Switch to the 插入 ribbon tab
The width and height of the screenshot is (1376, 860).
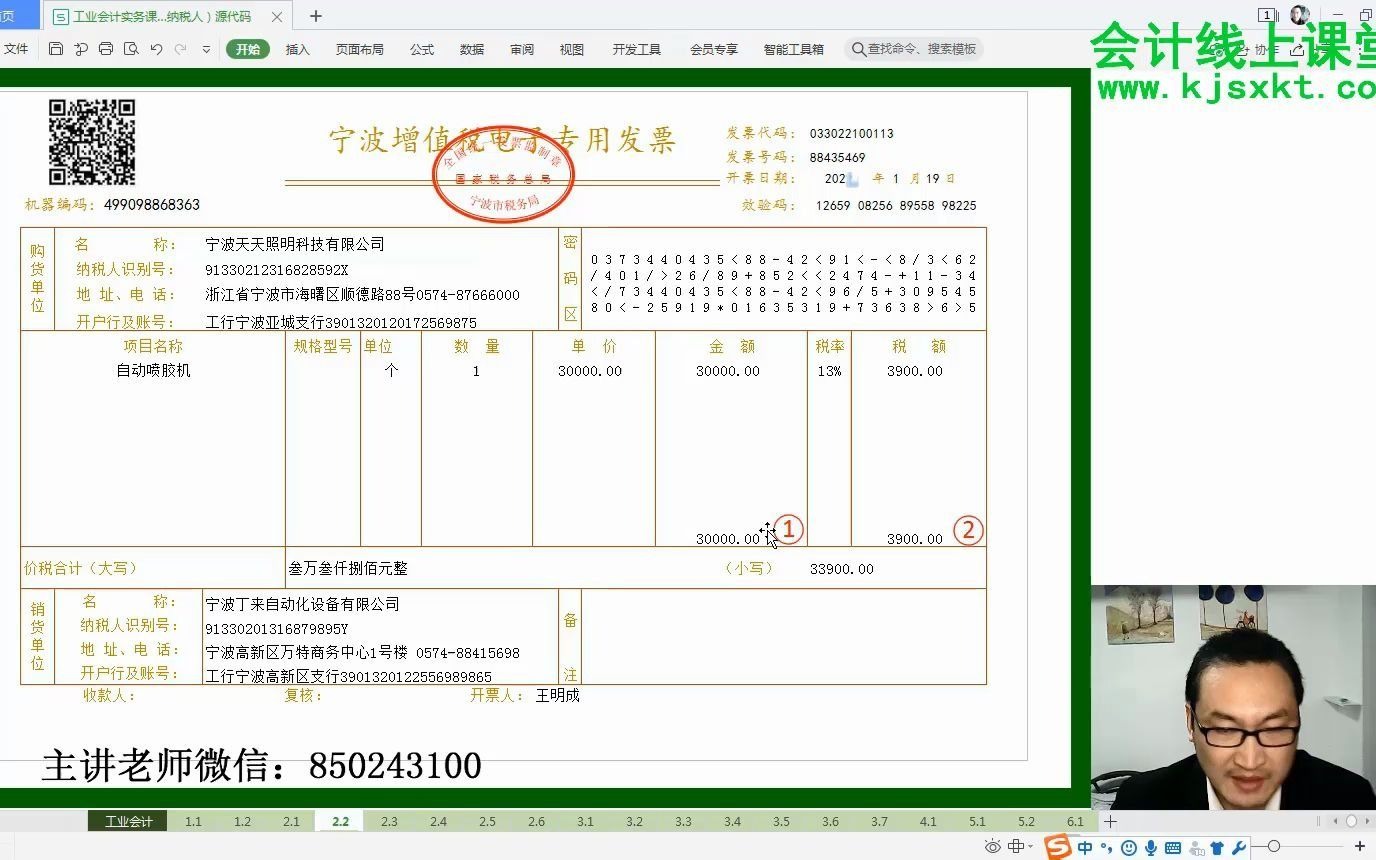click(298, 49)
